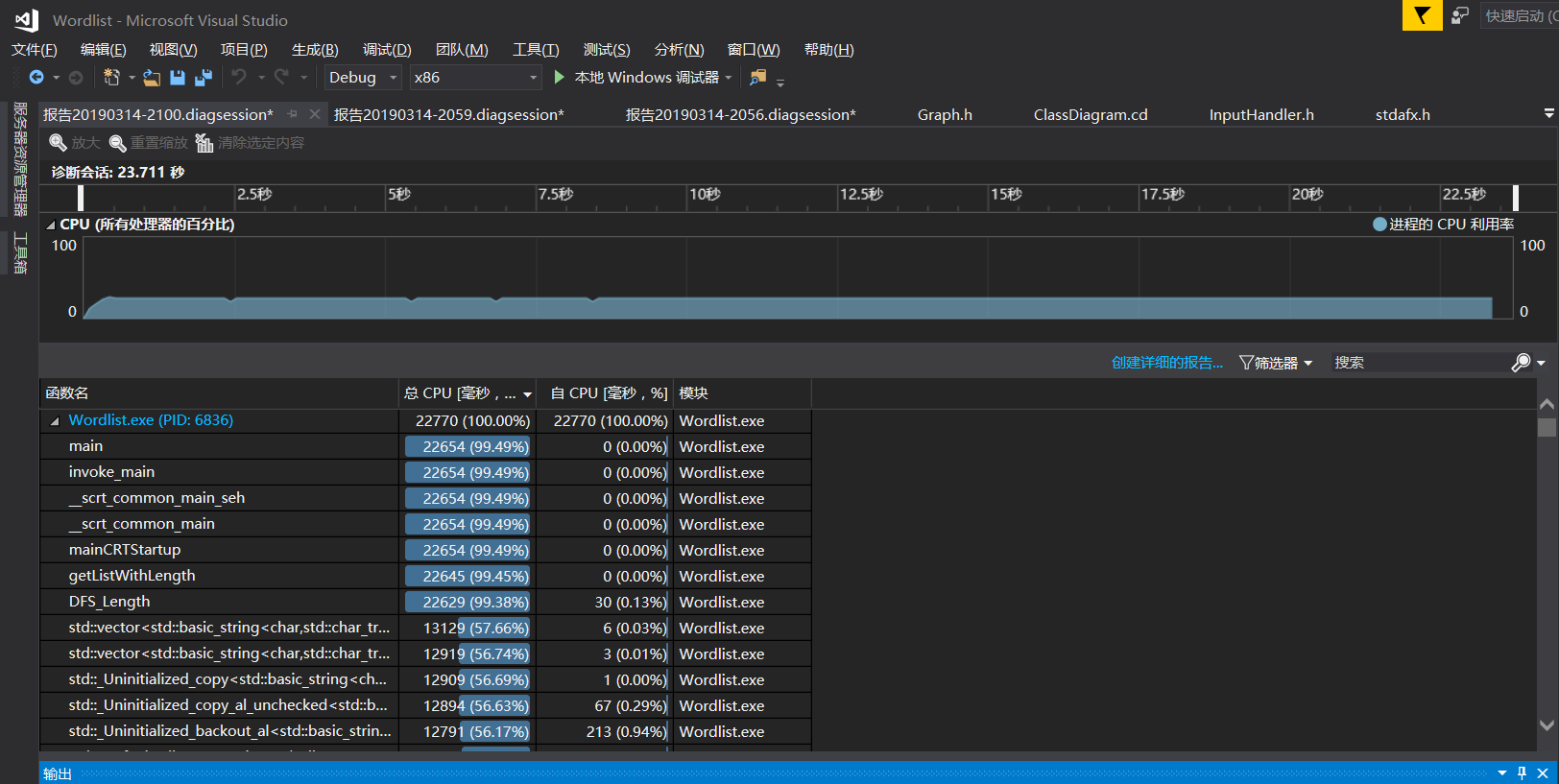Close the 报告20190314-2100.diagsession tab

click(315, 114)
